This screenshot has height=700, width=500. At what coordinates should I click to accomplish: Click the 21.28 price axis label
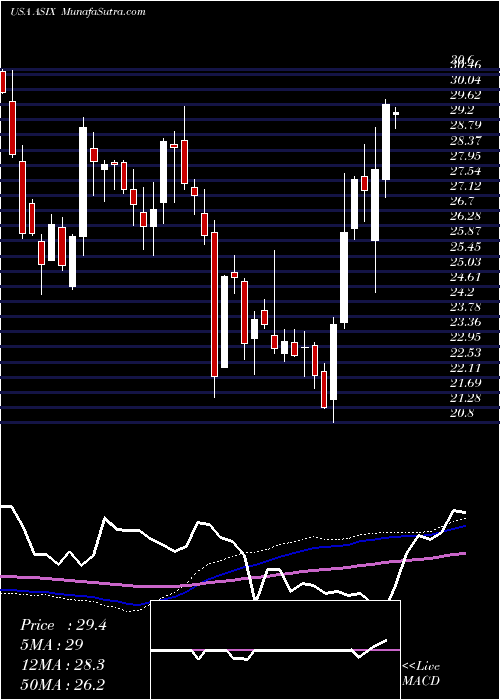point(466,398)
